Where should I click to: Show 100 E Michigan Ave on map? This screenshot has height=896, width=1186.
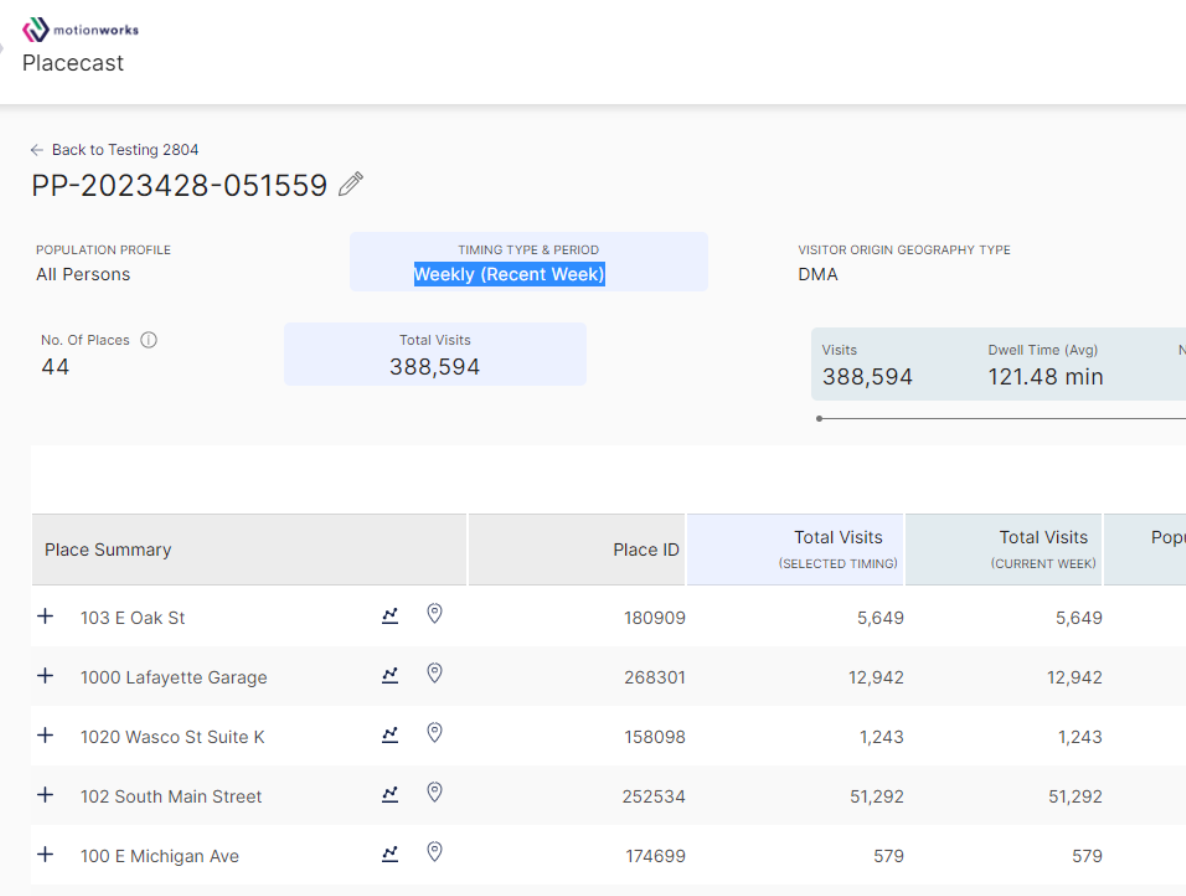pos(434,852)
